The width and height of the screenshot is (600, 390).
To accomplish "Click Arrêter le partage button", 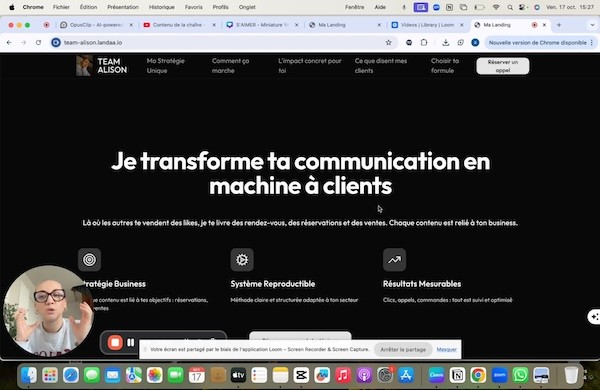I will [403, 349].
